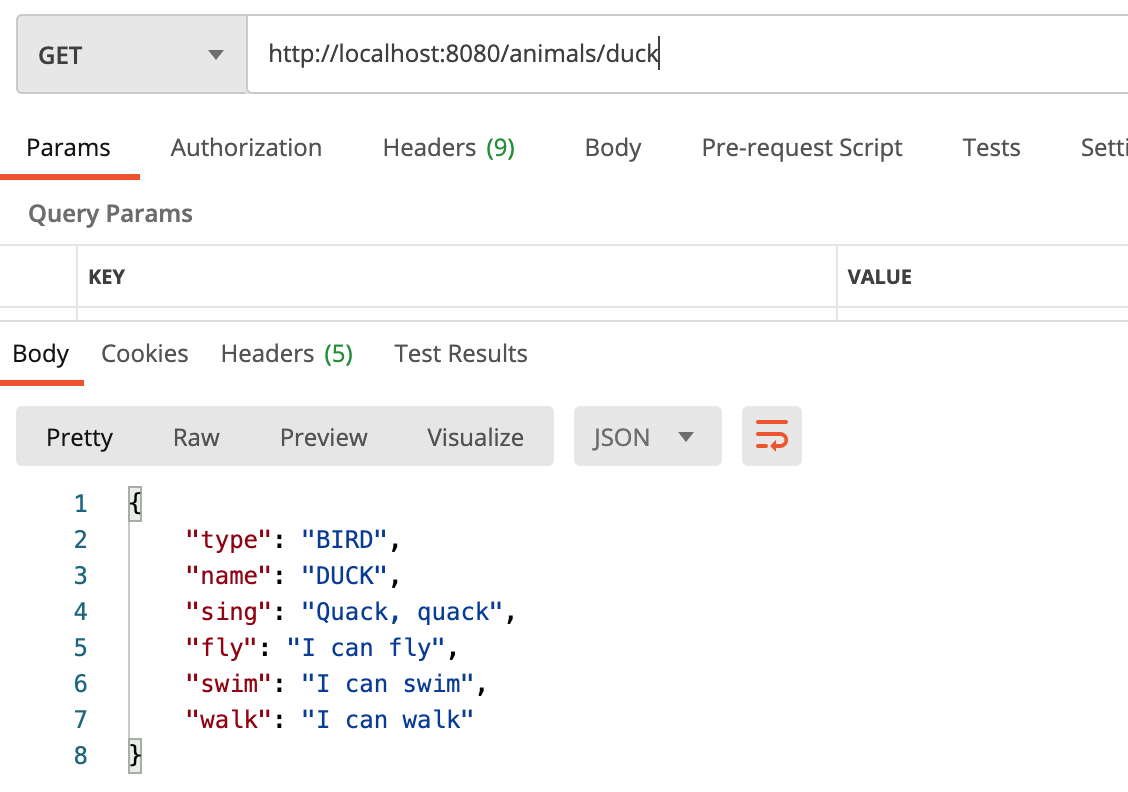Open the response Headers (5) tab
The height and width of the screenshot is (792, 1128).
287,354
